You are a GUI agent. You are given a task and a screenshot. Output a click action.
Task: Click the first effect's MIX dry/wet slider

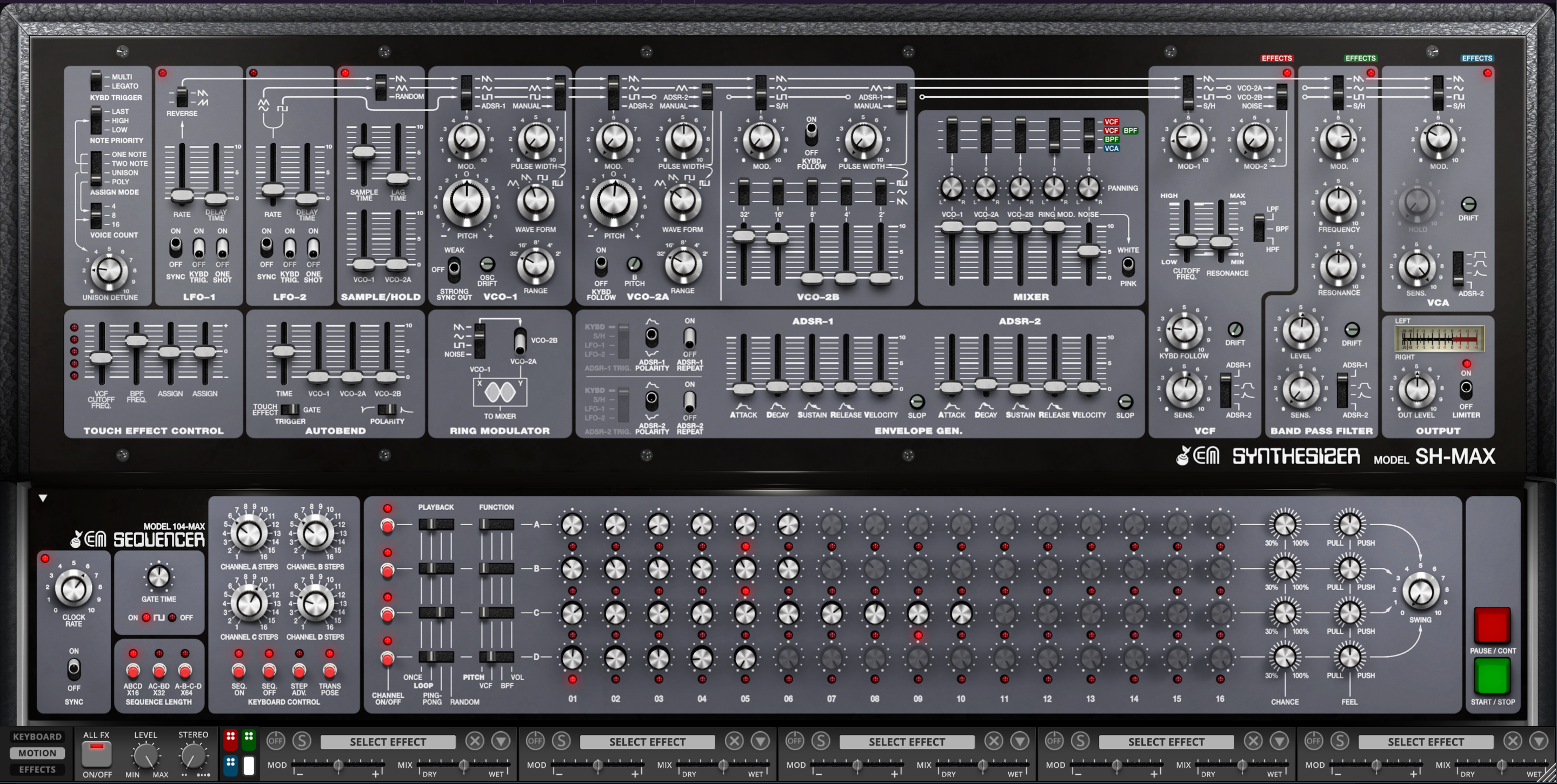pyautogui.click(x=464, y=766)
